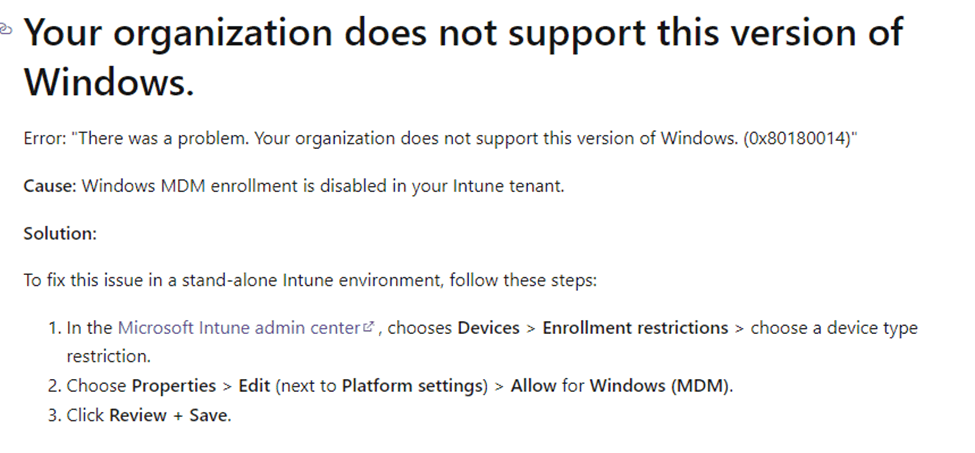Click the sentence about stand-alone Intune environment
975x453 pixels.
pyautogui.click(x=310, y=280)
